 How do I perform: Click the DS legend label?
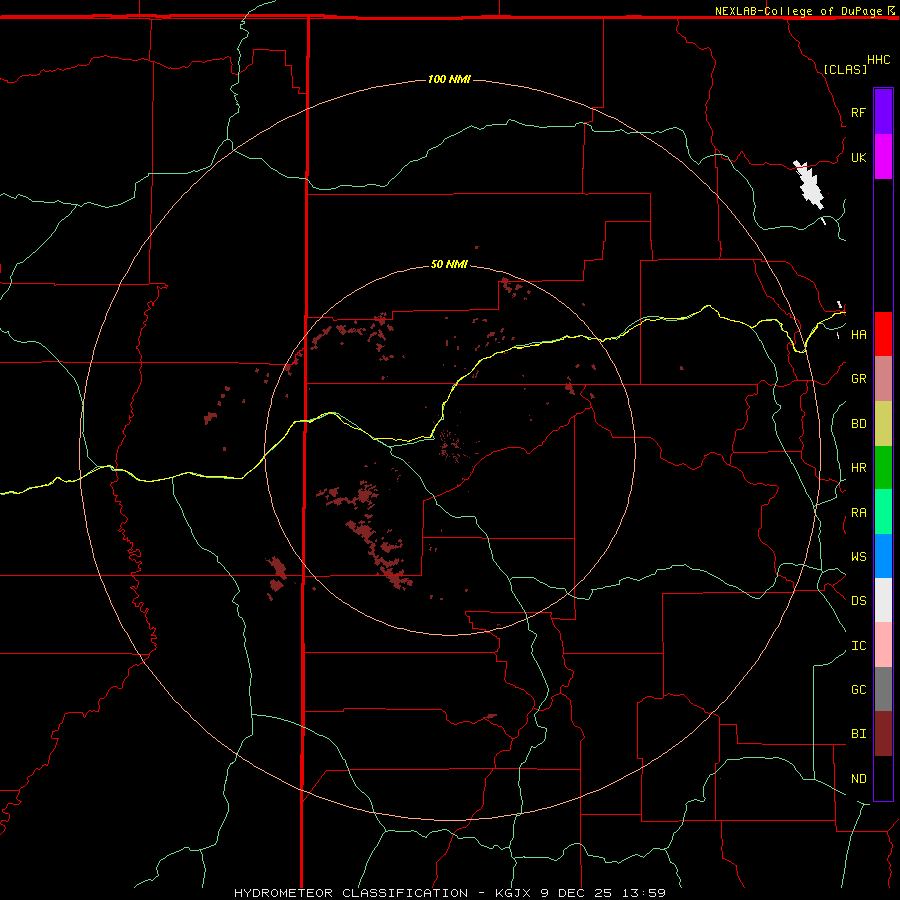[x=858, y=601]
